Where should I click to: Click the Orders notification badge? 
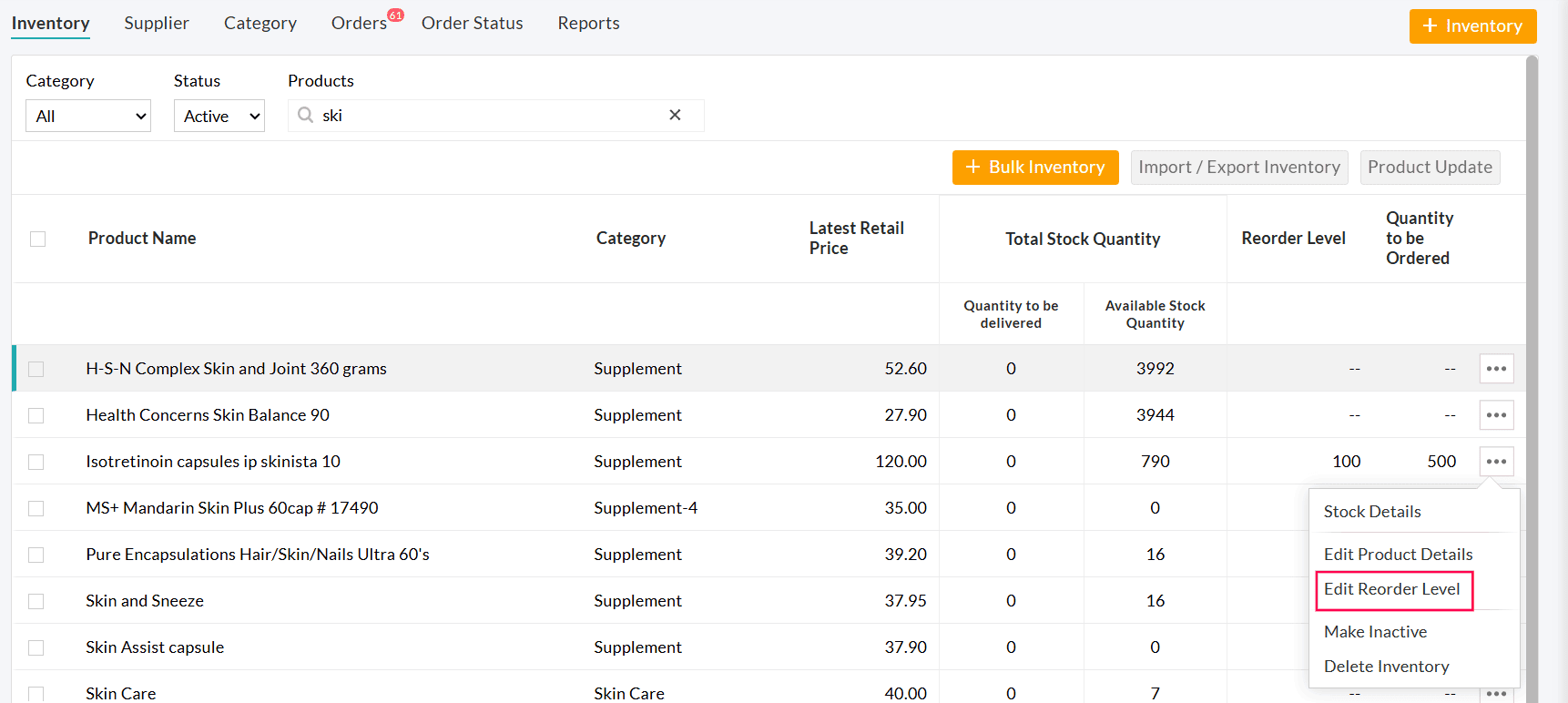pyautogui.click(x=395, y=15)
